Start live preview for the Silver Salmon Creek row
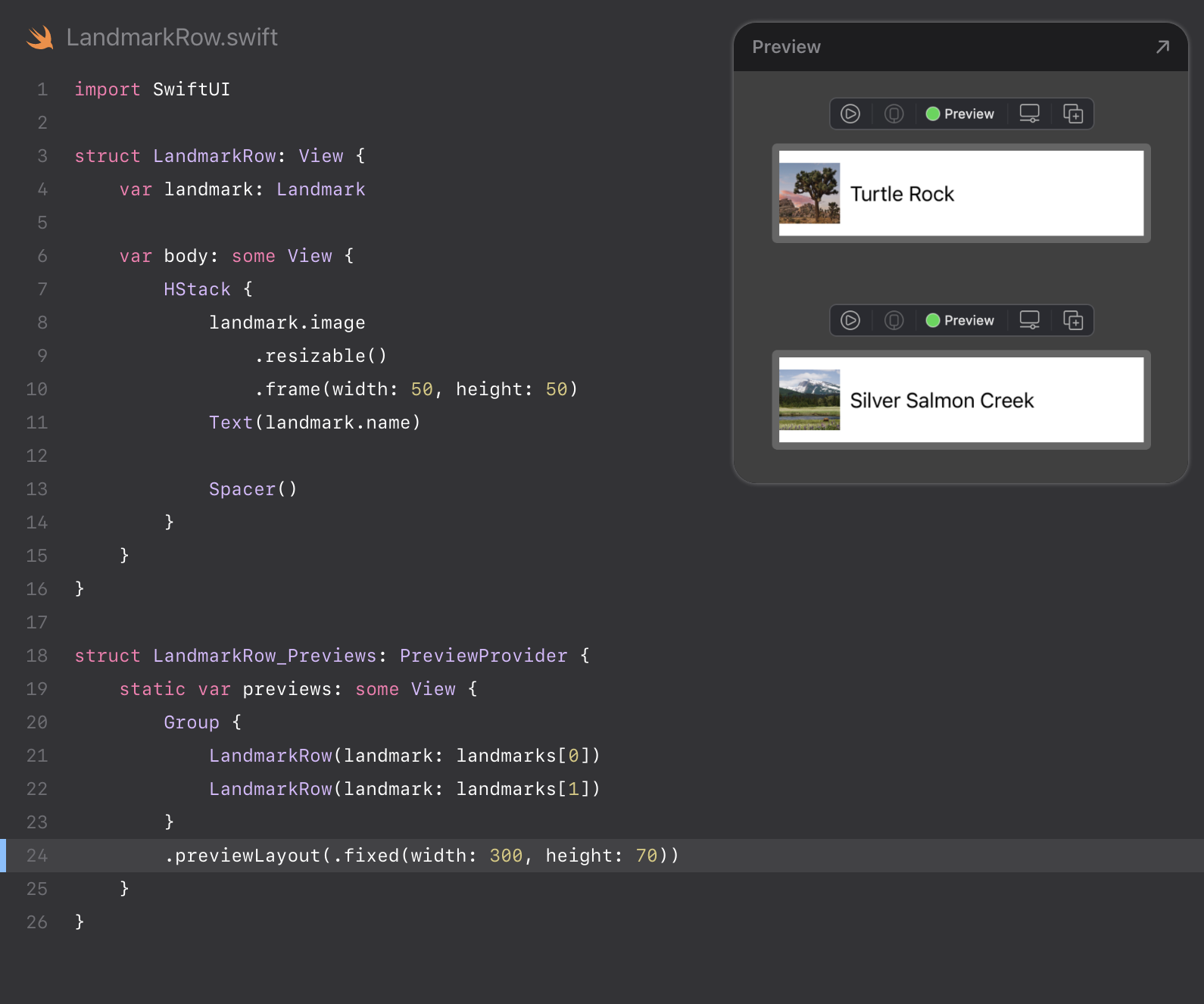 (850, 320)
